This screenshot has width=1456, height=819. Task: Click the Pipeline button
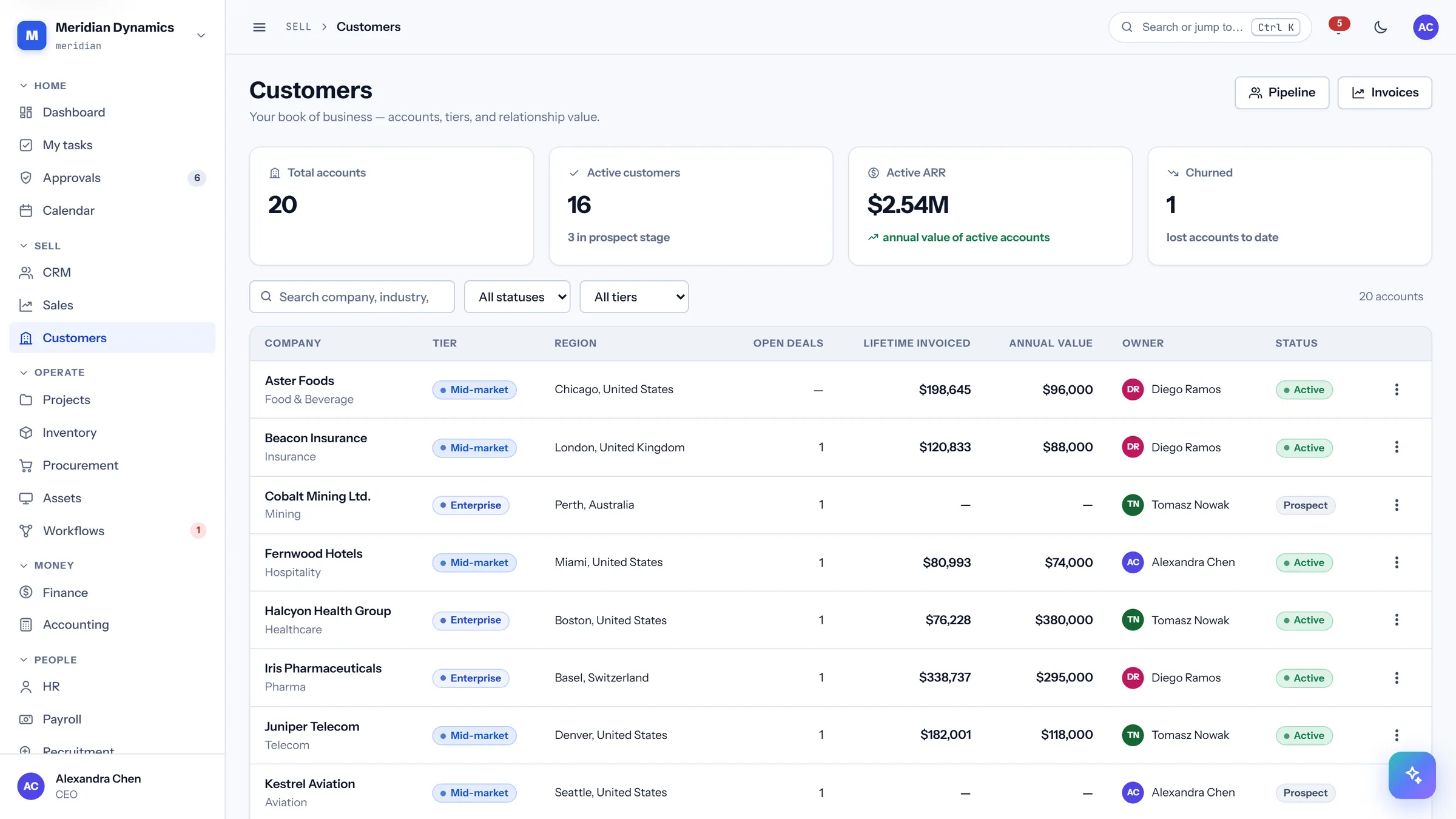(x=1282, y=93)
